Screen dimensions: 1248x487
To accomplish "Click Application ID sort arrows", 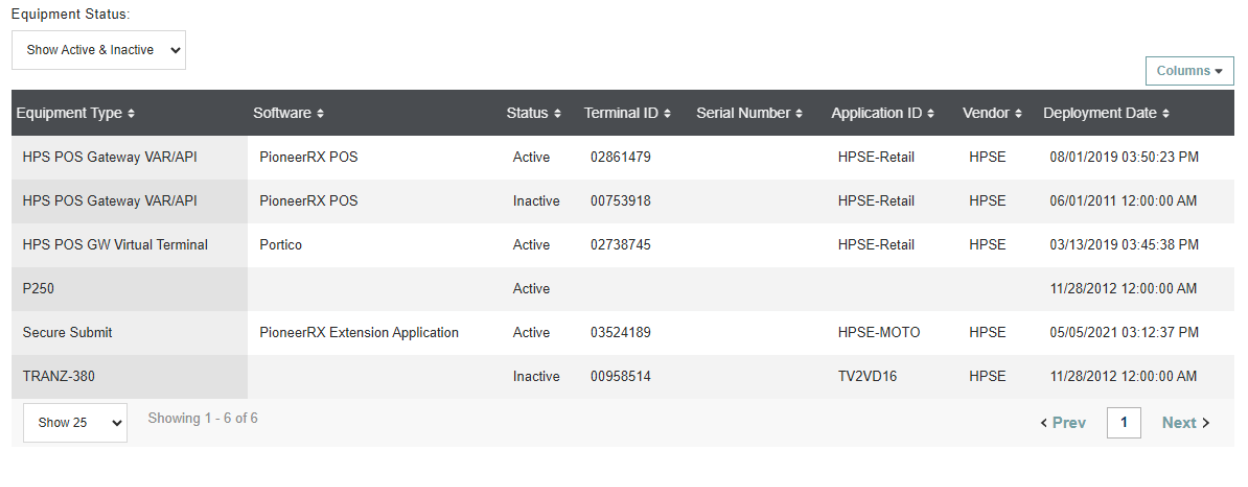I will tap(931, 114).
